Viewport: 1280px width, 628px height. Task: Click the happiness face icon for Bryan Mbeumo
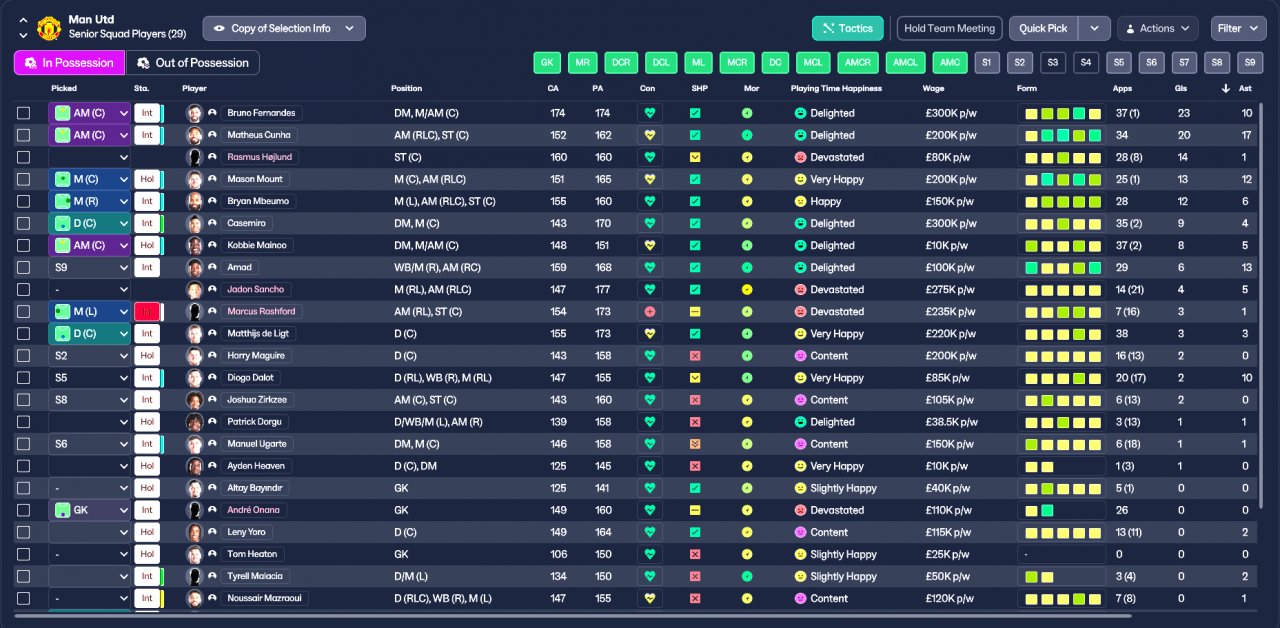pyautogui.click(x=800, y=201)
